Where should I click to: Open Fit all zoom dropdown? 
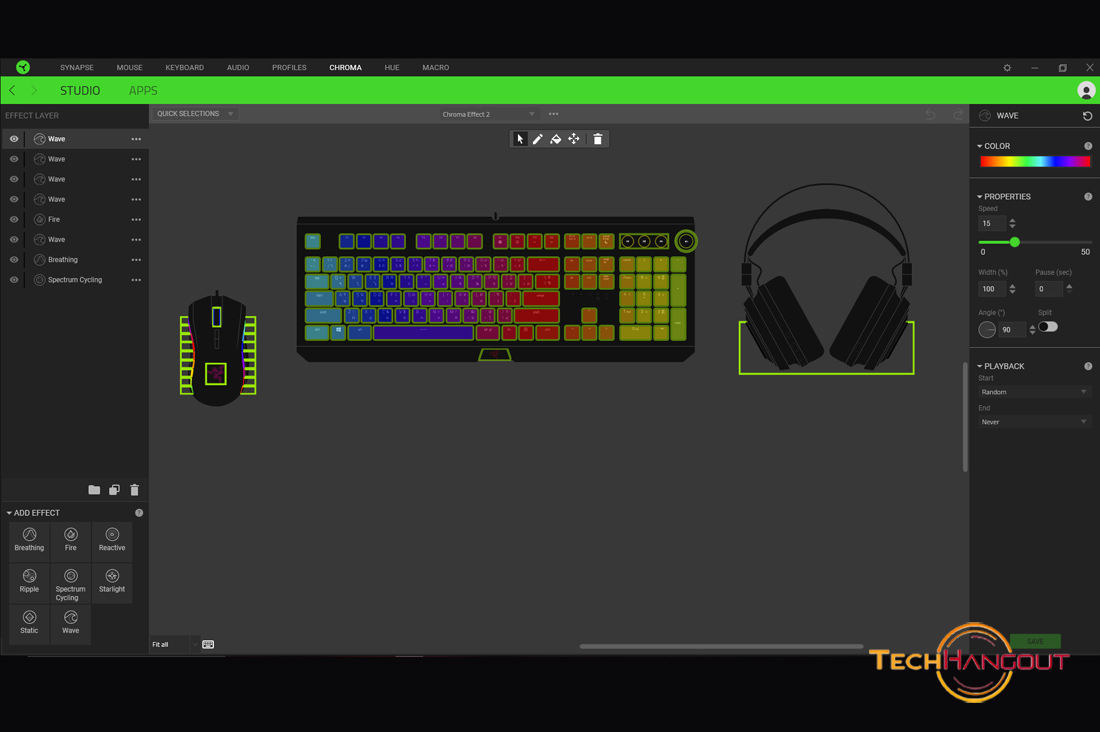click(175, 644)
